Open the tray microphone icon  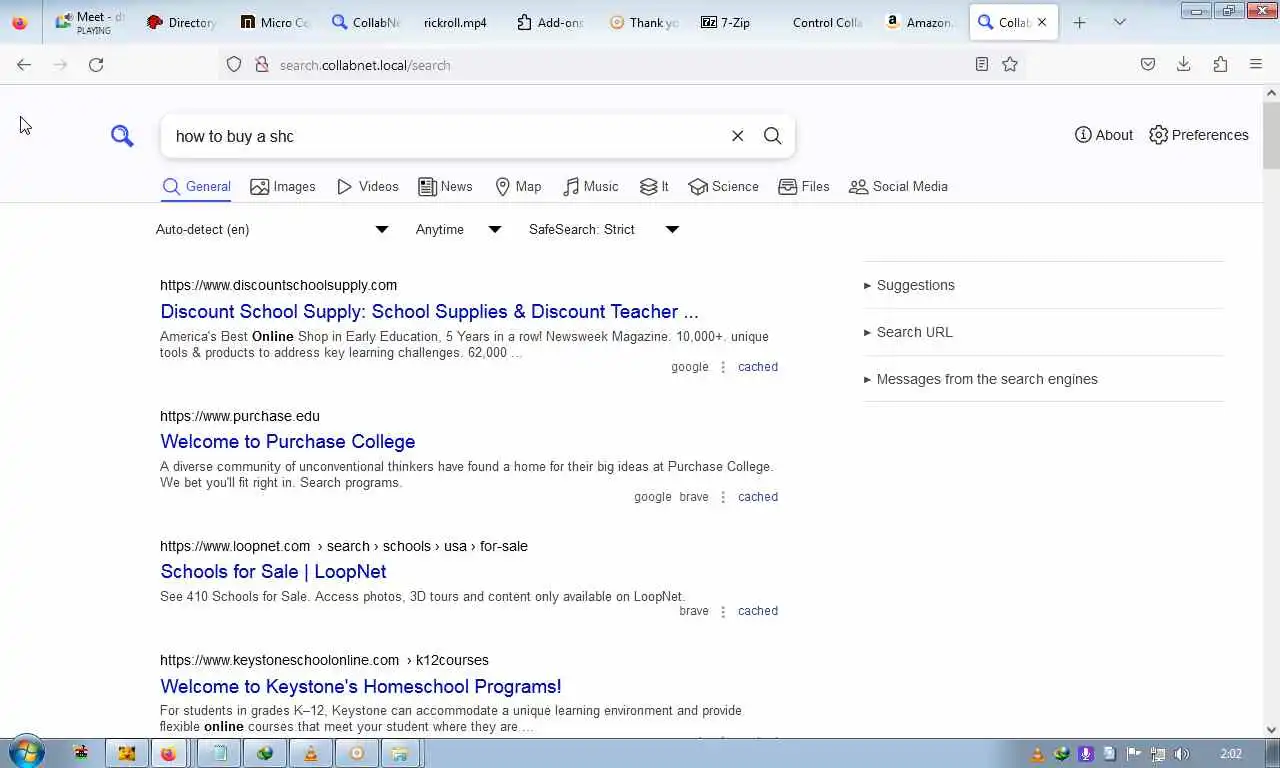tap(1085, 754)
